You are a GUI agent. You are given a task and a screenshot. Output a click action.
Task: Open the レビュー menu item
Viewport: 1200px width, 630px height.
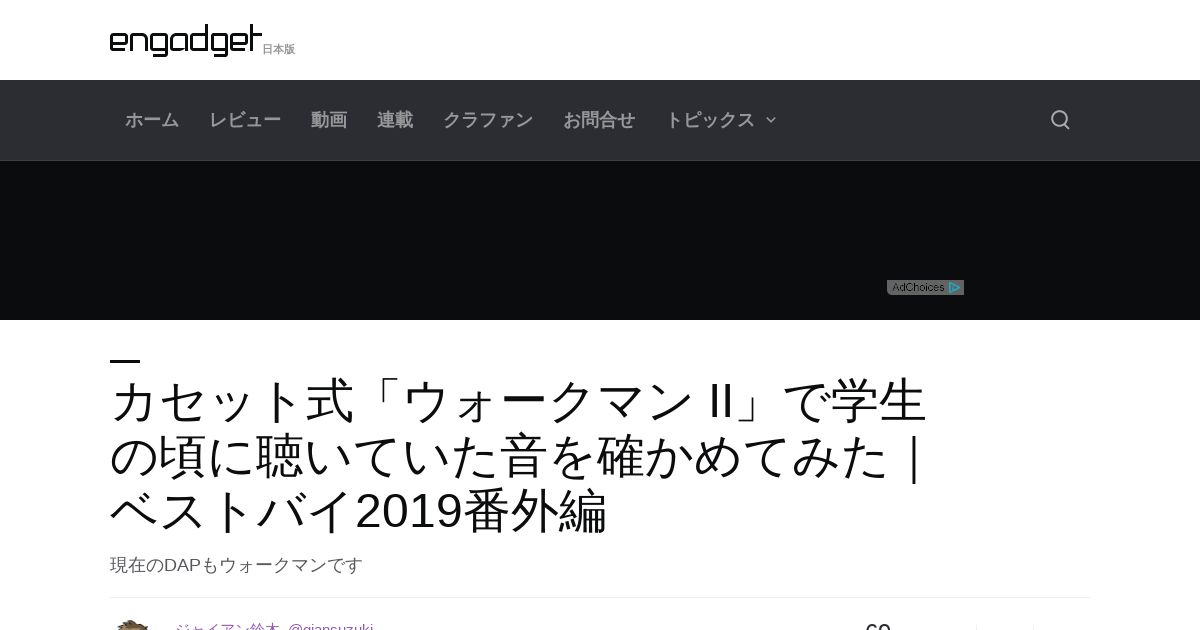point(245,120)
